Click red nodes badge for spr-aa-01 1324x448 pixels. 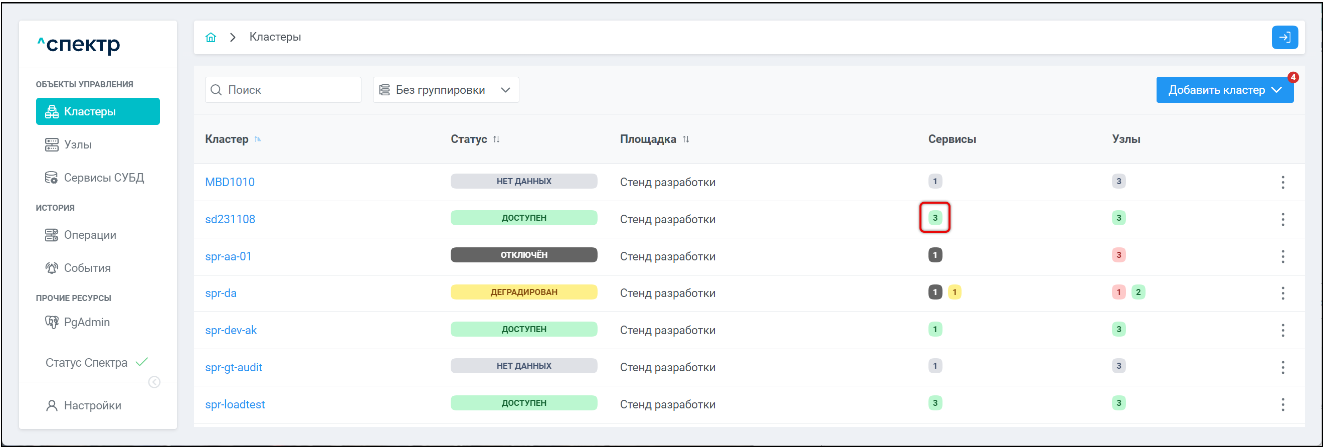[1119, 255]
